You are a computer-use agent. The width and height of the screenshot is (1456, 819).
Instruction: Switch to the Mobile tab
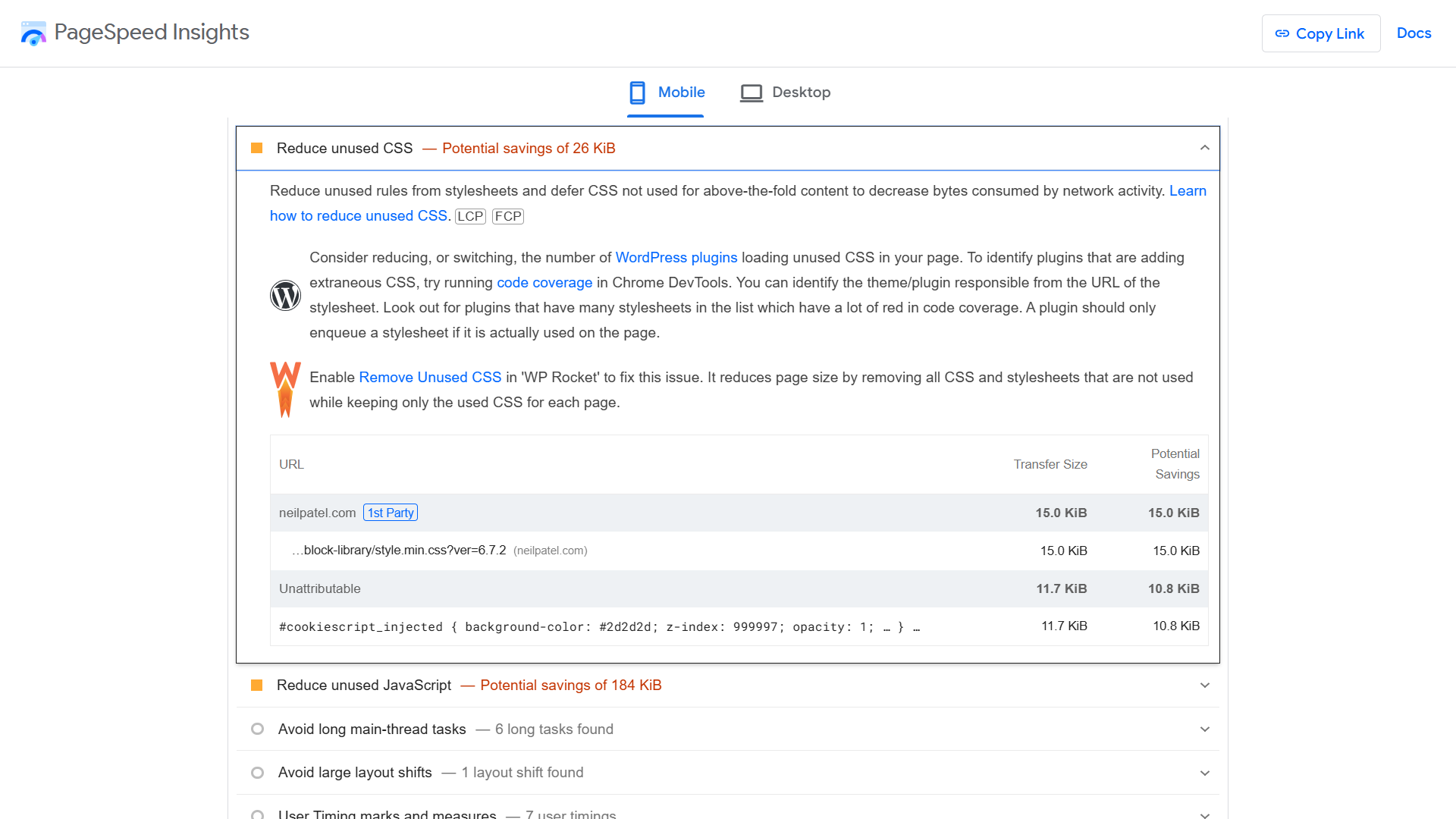click(x=666, y=93)
